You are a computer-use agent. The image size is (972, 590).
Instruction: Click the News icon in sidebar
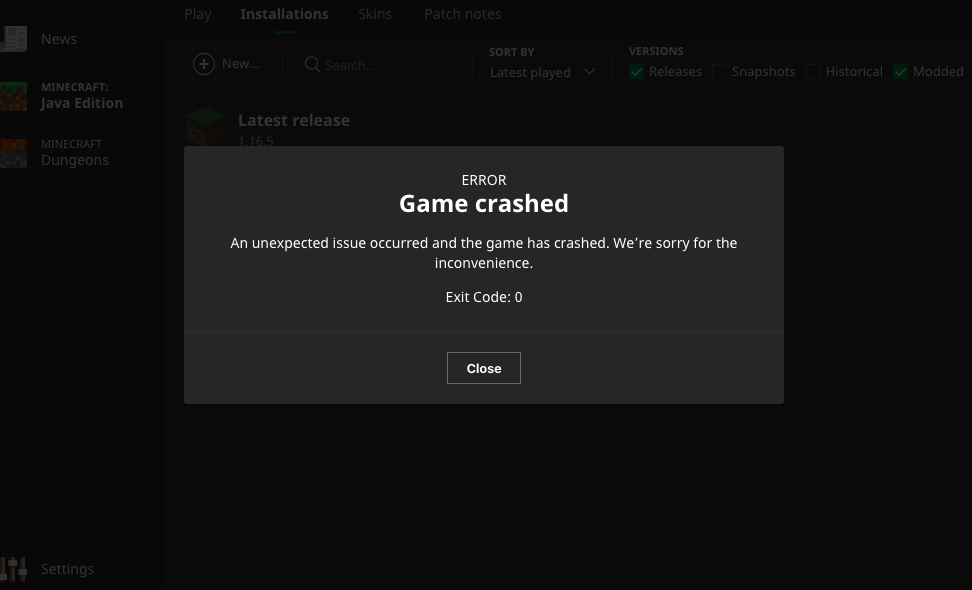coord(13,39)
